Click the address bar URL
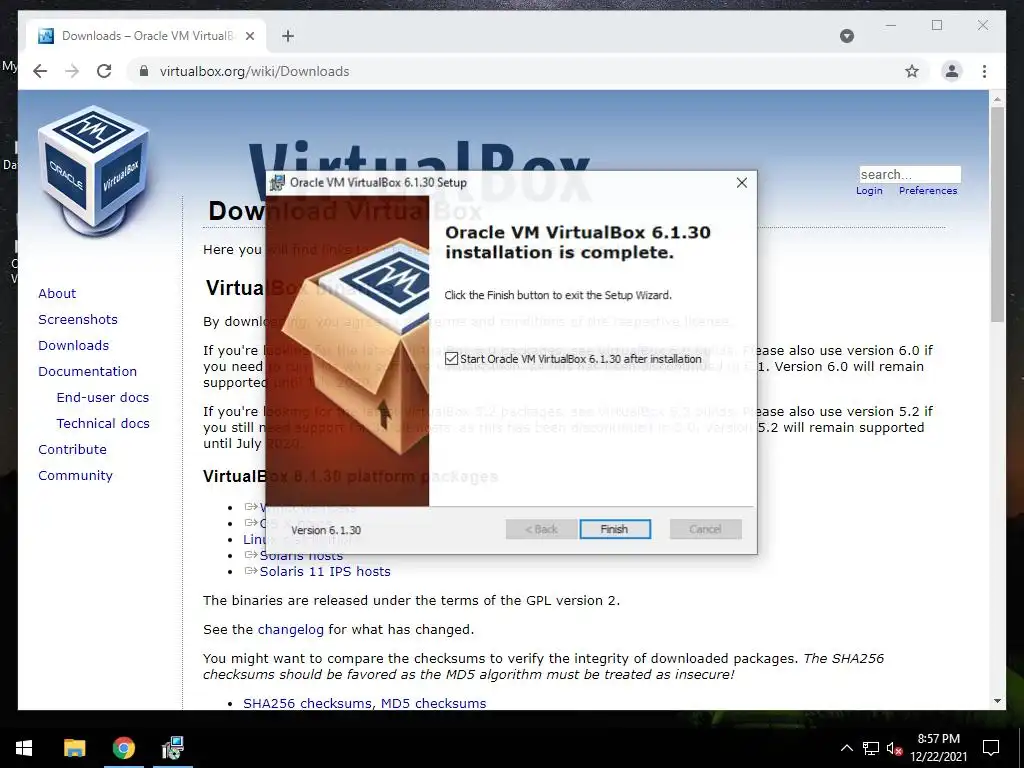The width and height of the screenshot is (1024, 768). click(x=254, y=71)
